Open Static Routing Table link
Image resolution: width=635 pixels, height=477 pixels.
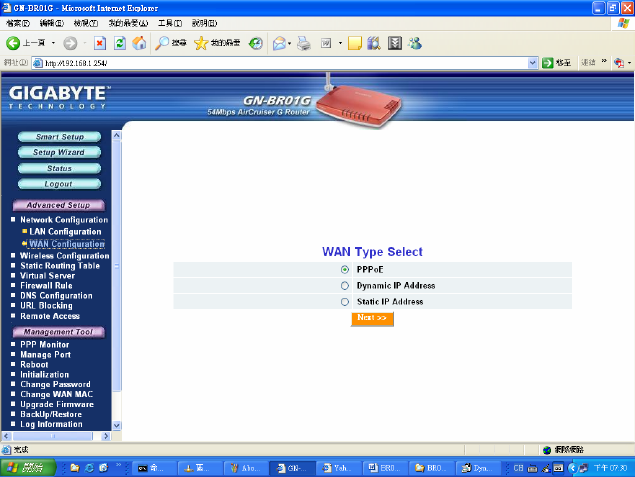pyautogui.click(x=60, y=266)
